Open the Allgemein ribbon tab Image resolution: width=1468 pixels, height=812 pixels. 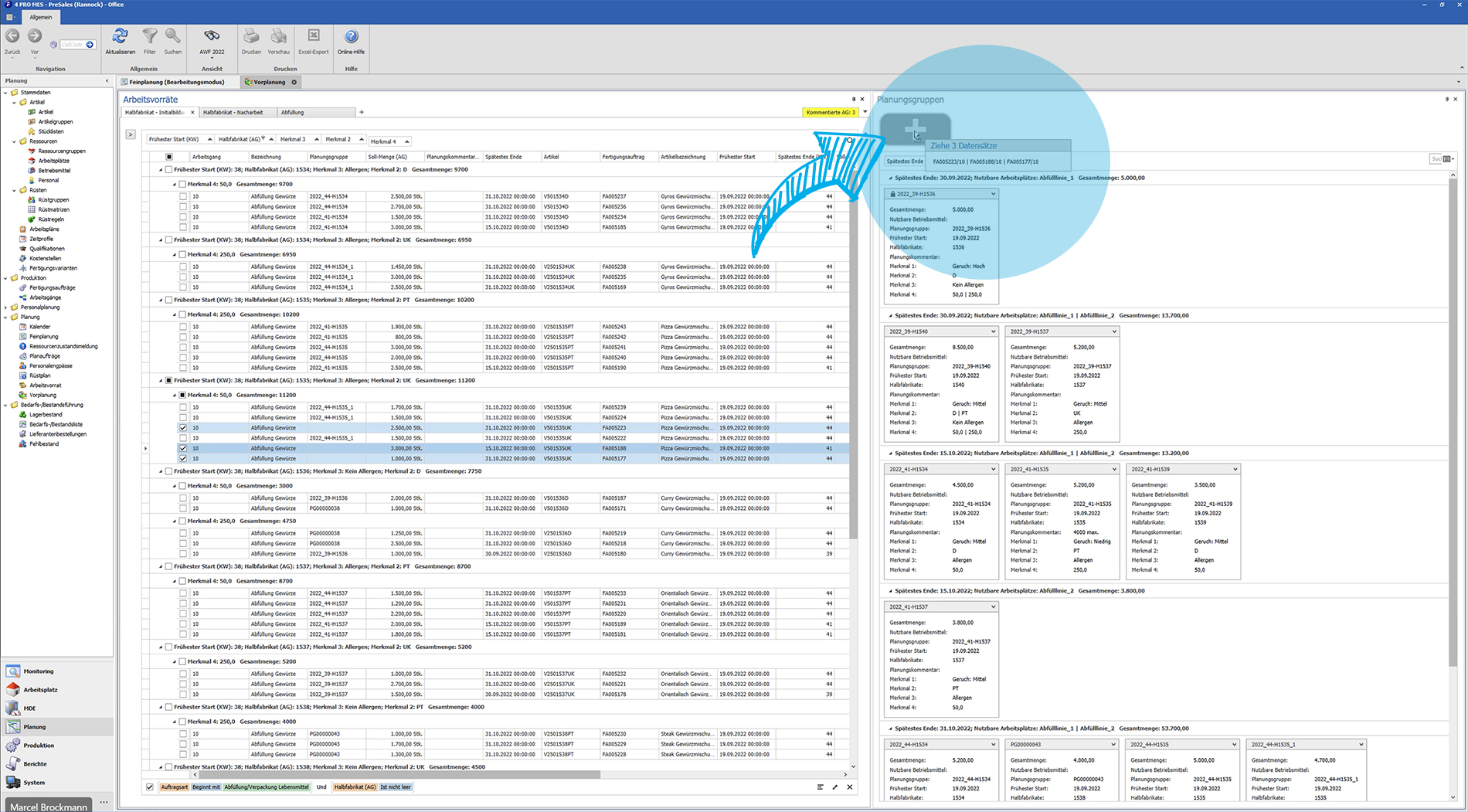(41, 17)
